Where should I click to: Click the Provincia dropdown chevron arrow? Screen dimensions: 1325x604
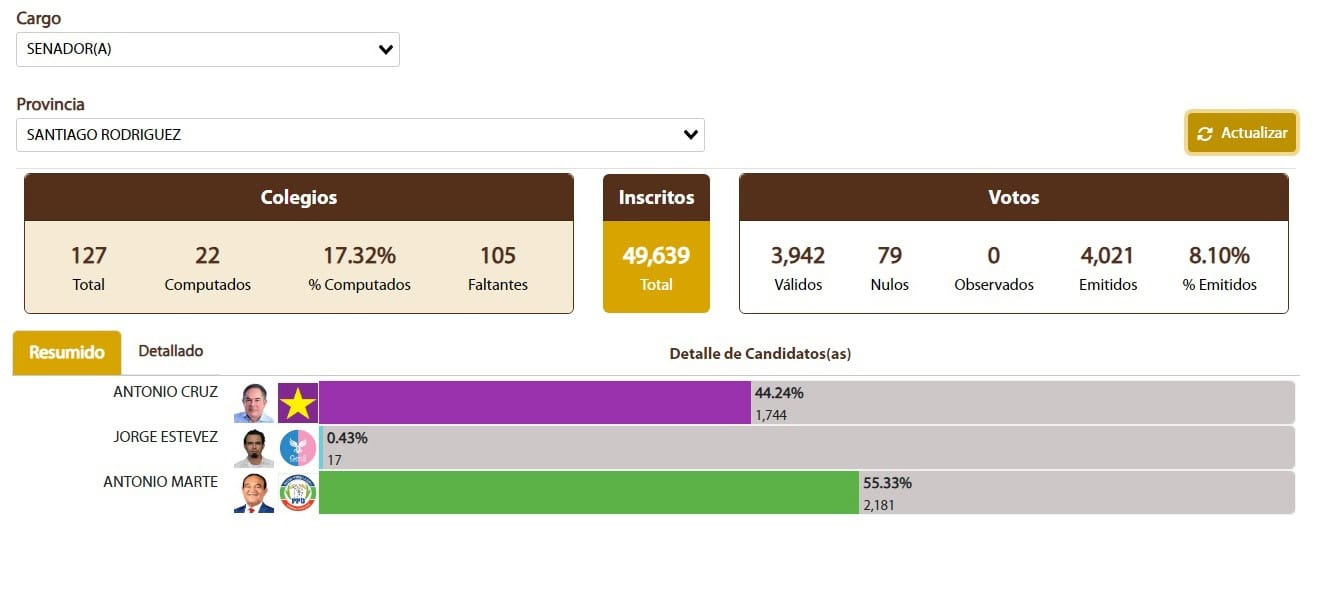click(690, 135)
